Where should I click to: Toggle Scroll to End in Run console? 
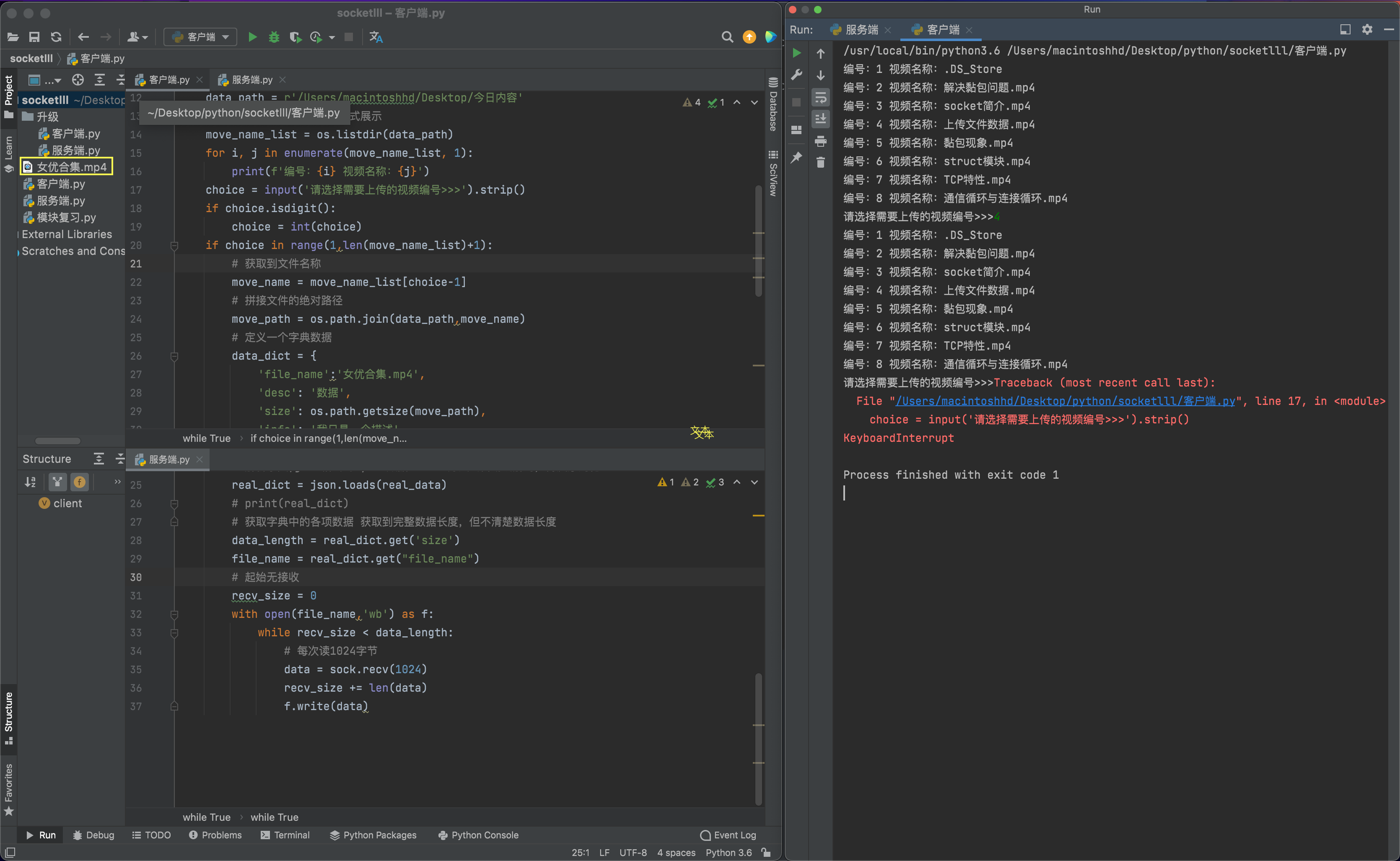[x=820, y=119]
